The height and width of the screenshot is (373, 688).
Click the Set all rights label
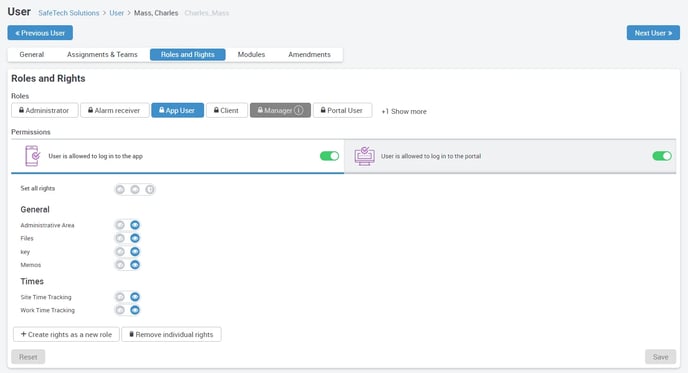tap(38, 188)
